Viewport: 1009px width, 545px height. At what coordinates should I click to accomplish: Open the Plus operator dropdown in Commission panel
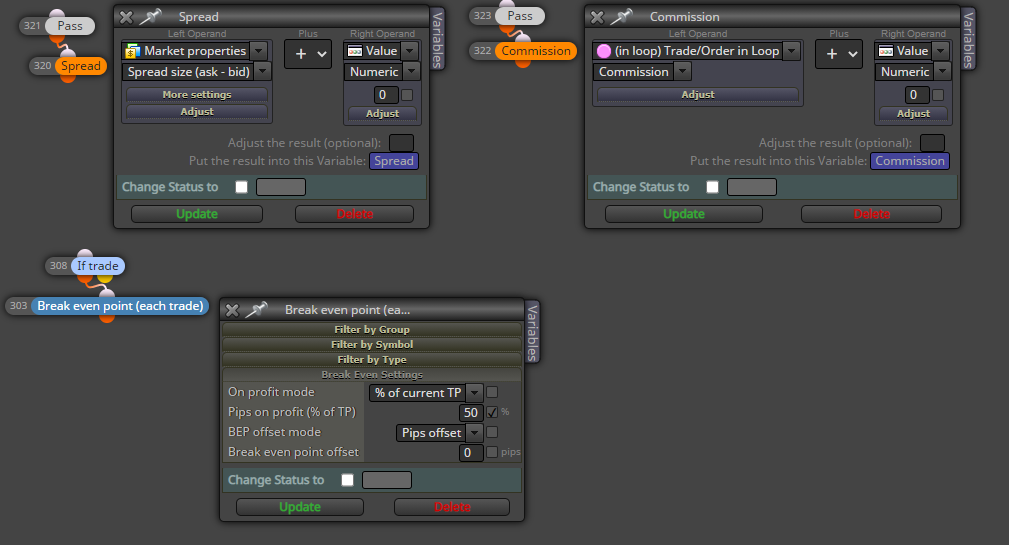coord(838,54)
